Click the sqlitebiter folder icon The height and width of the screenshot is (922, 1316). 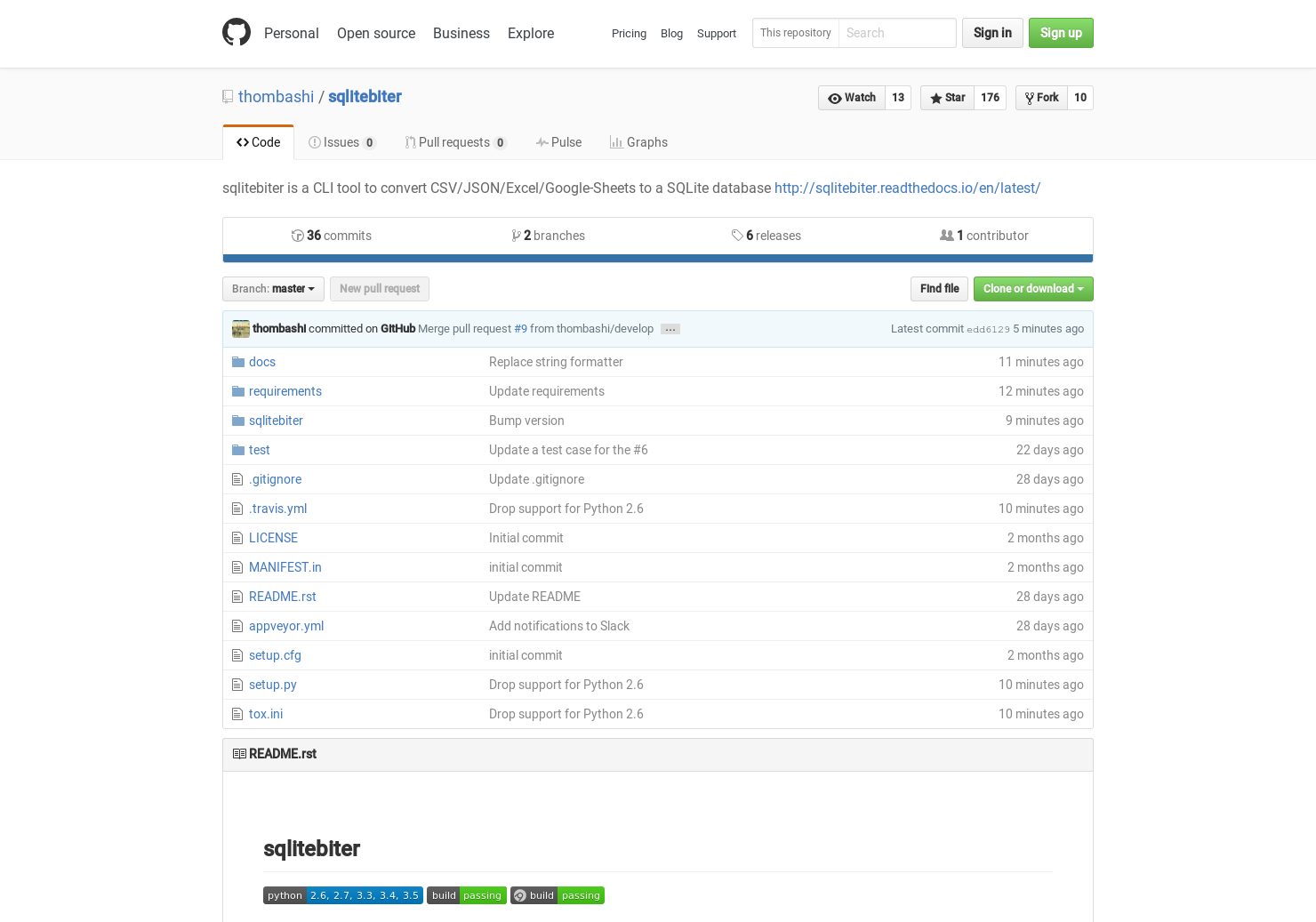pyautogui.click(x=238, y=421)
